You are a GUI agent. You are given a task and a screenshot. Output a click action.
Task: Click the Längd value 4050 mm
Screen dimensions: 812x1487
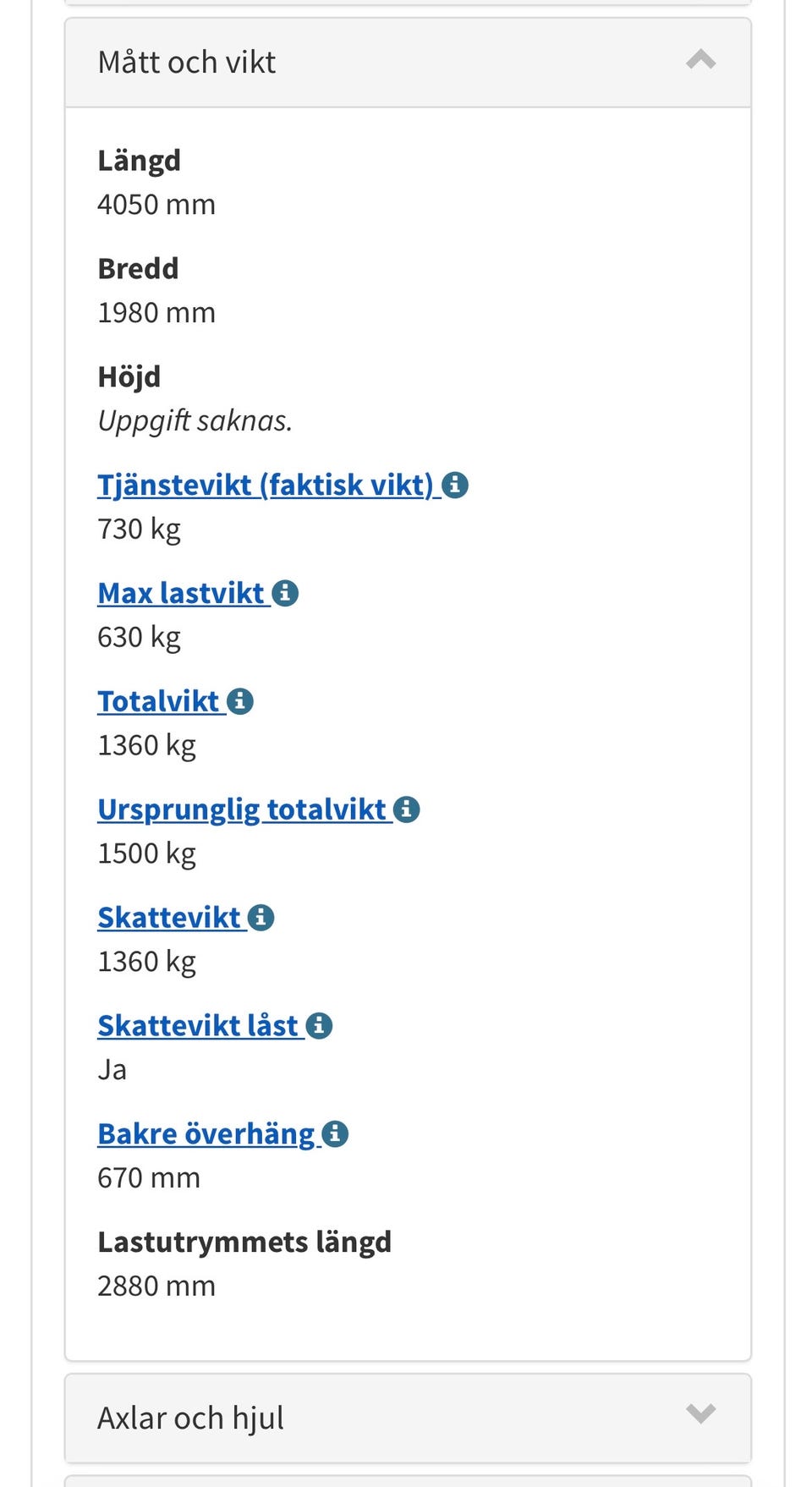pos(156,205)
